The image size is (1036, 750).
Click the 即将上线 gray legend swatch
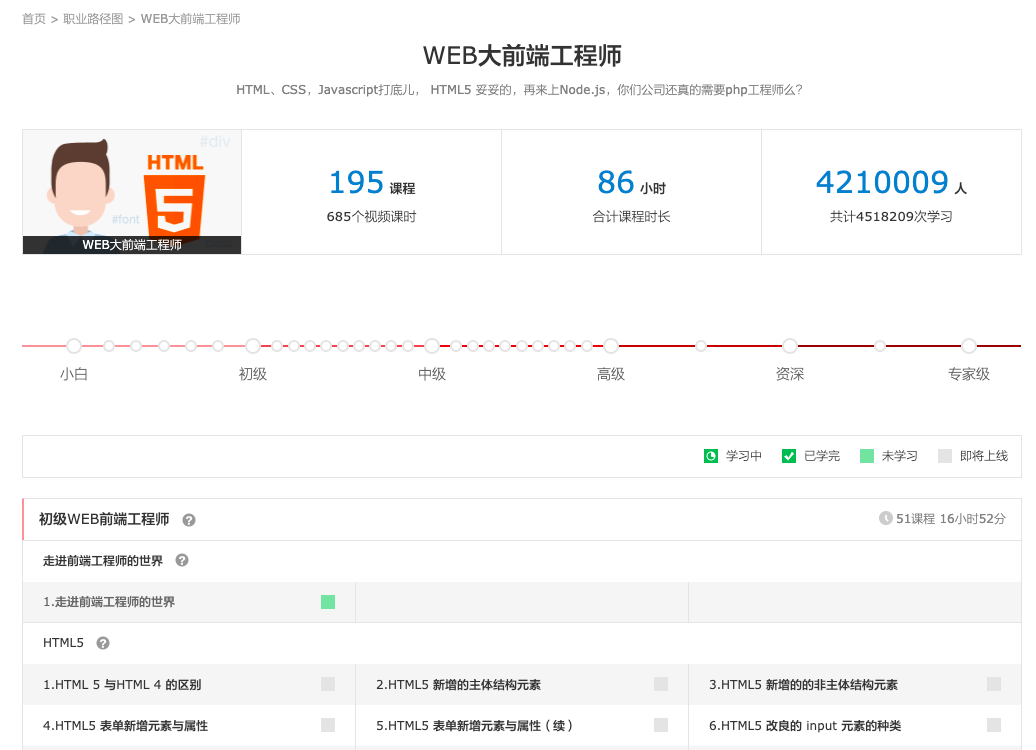point(945,456)
